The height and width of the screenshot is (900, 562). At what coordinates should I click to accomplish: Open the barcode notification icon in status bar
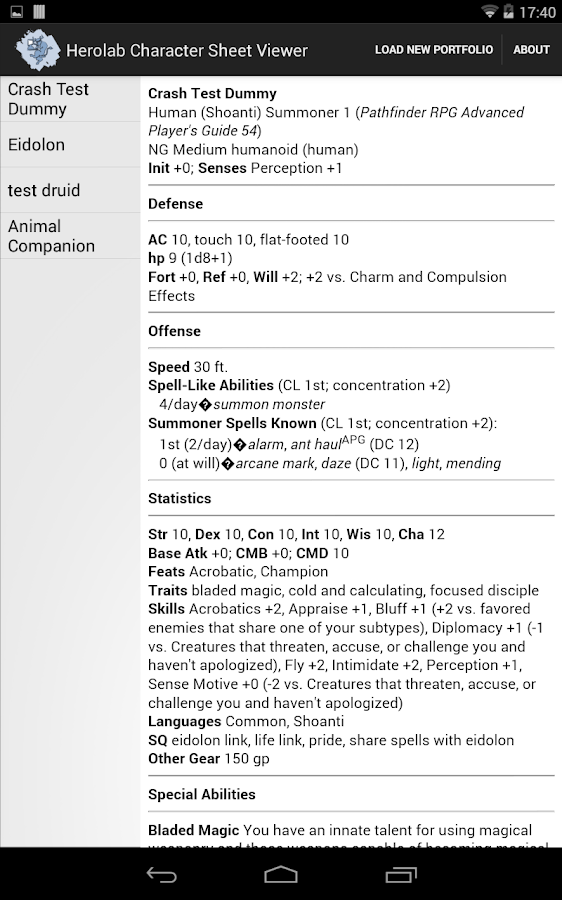39,11
